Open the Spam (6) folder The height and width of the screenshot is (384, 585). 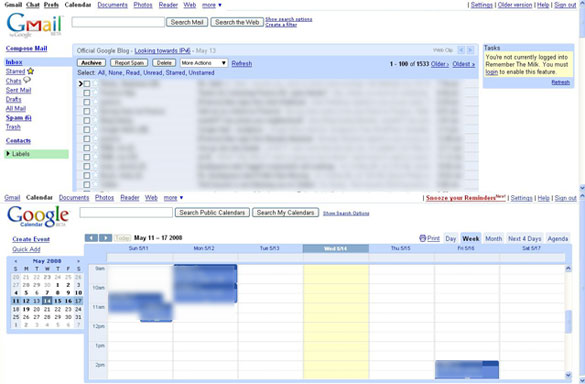[18, 118]
